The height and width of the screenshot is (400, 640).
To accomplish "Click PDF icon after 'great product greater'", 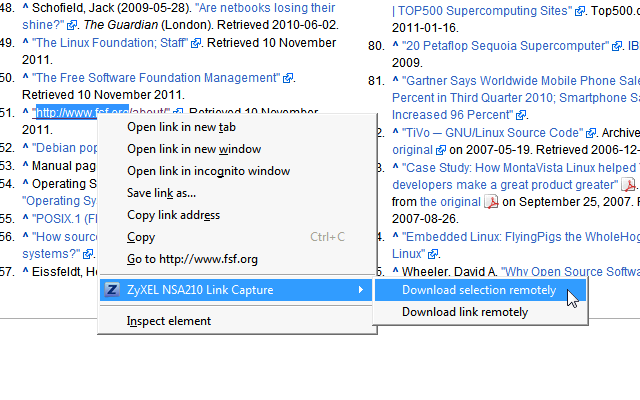I will click(x=628, y=185).
